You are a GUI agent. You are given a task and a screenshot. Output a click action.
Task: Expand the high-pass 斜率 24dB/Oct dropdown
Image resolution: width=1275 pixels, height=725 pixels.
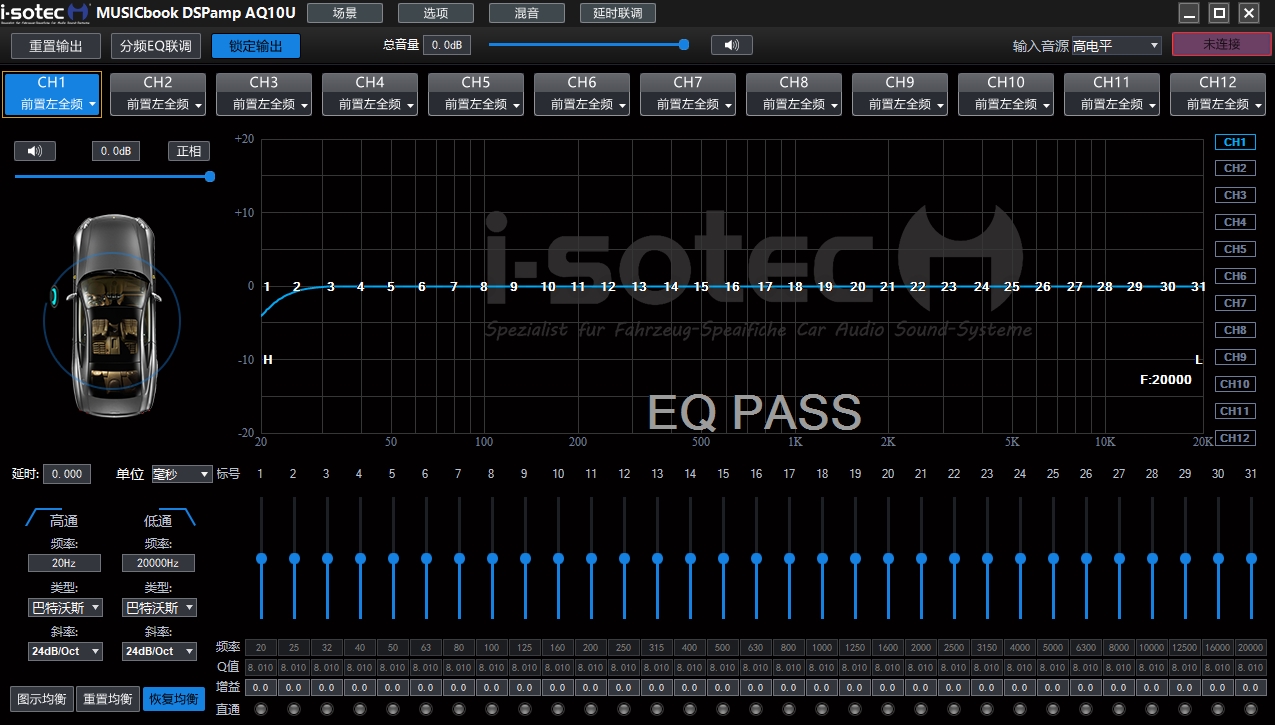65,651
